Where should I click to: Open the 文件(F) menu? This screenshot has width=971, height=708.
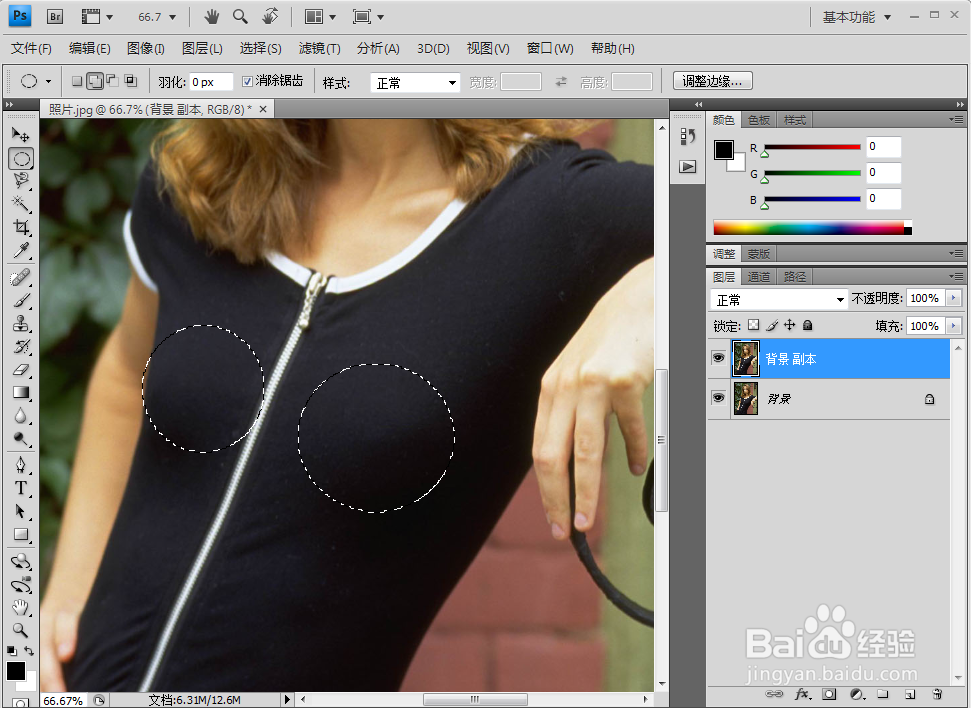coord(31,48)
